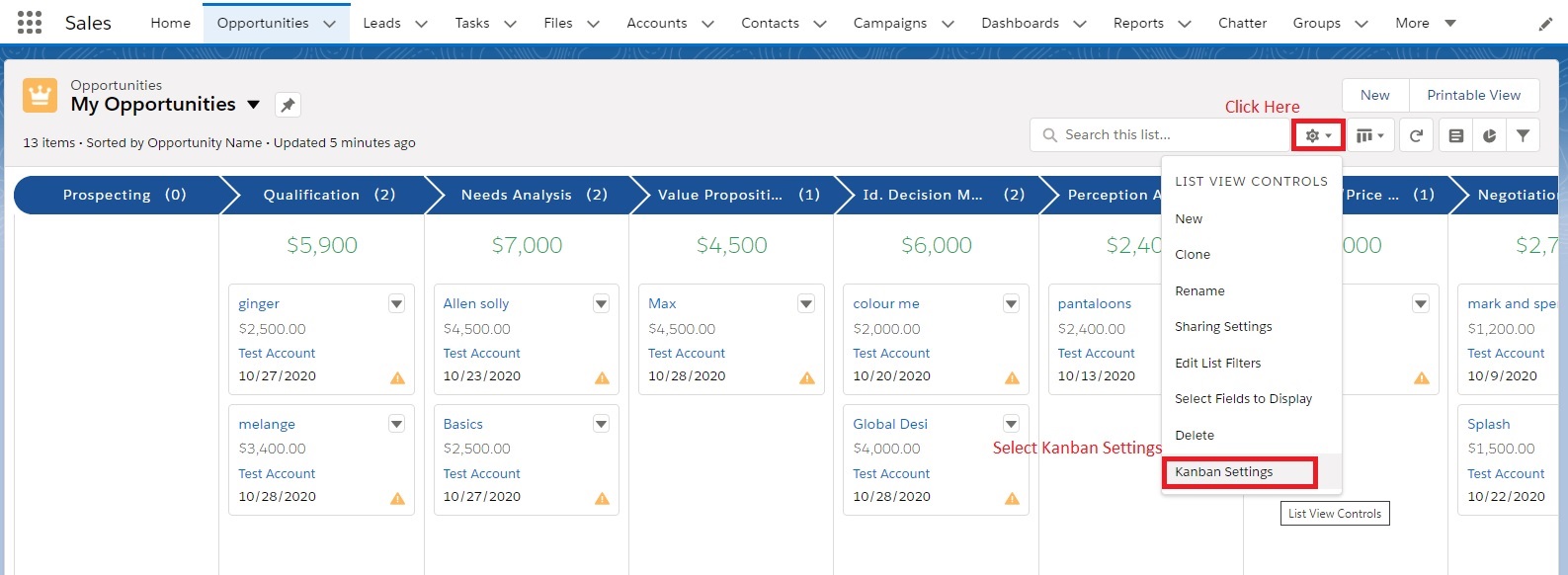Click warning icon on melange card
The width and height of the screenshot is (1568, 575).
397,498
